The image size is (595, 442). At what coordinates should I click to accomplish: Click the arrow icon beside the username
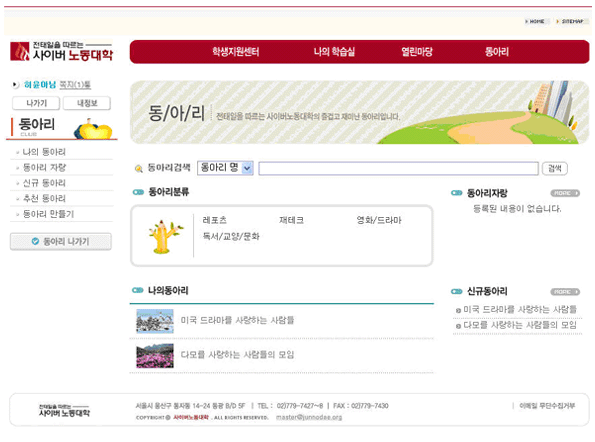point(15,85)
